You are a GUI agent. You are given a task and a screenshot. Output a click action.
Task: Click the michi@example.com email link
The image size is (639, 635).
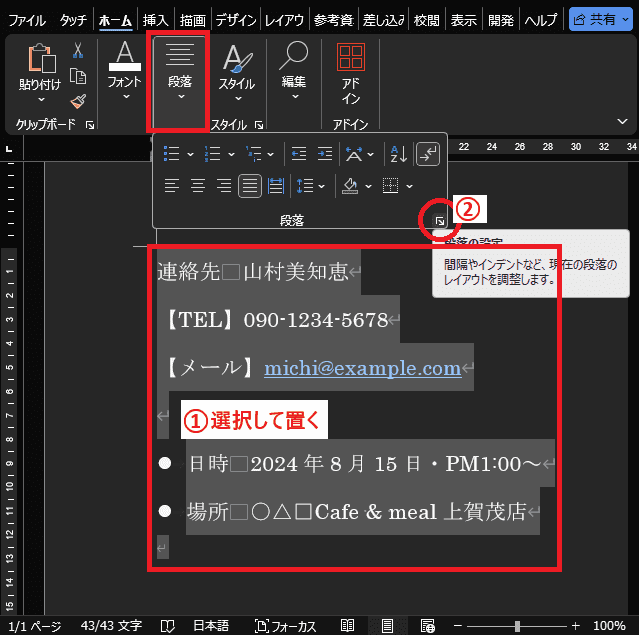pyautogui.click(x=362, y=368)
